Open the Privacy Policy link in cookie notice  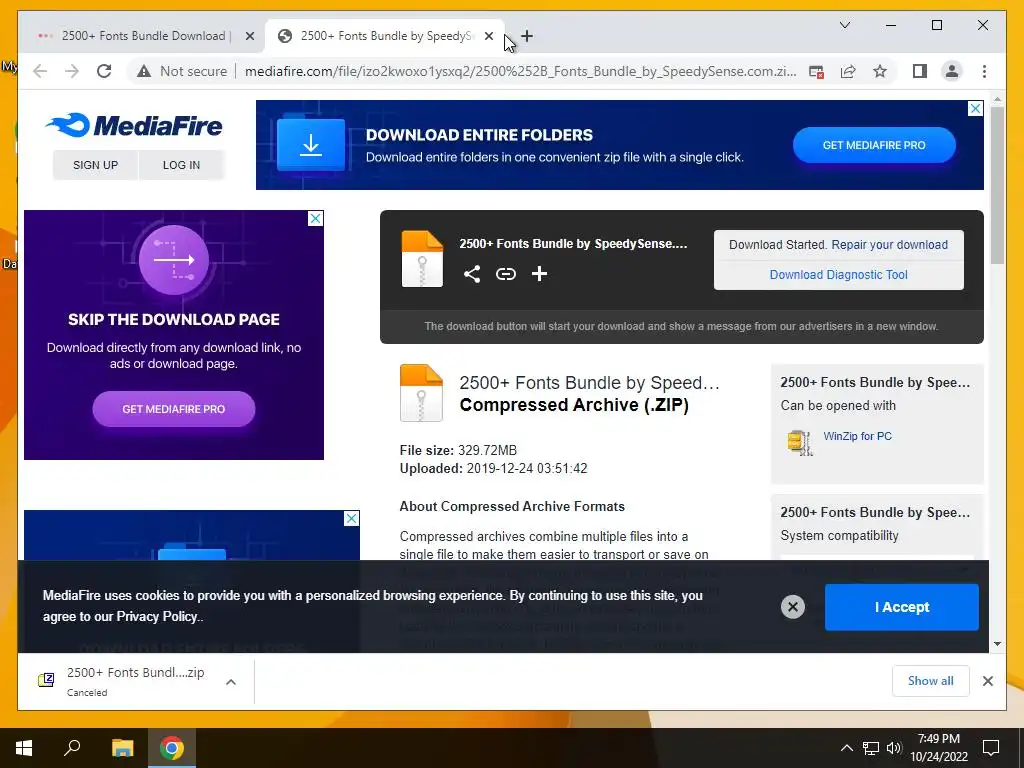157,616
